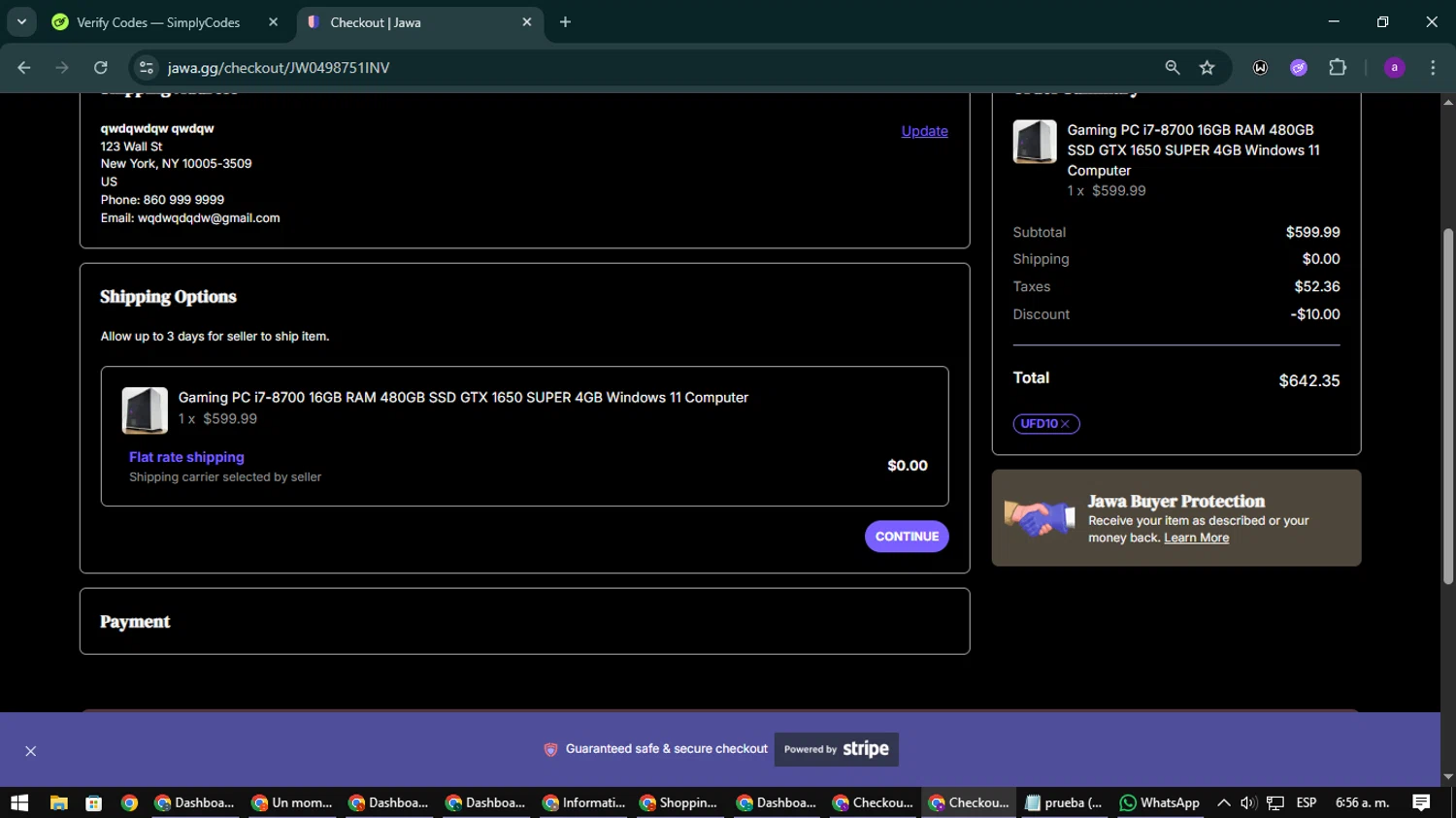
Task: Switch to the Shoppin... Chrome taskbar window
Action: click(679, 802)
